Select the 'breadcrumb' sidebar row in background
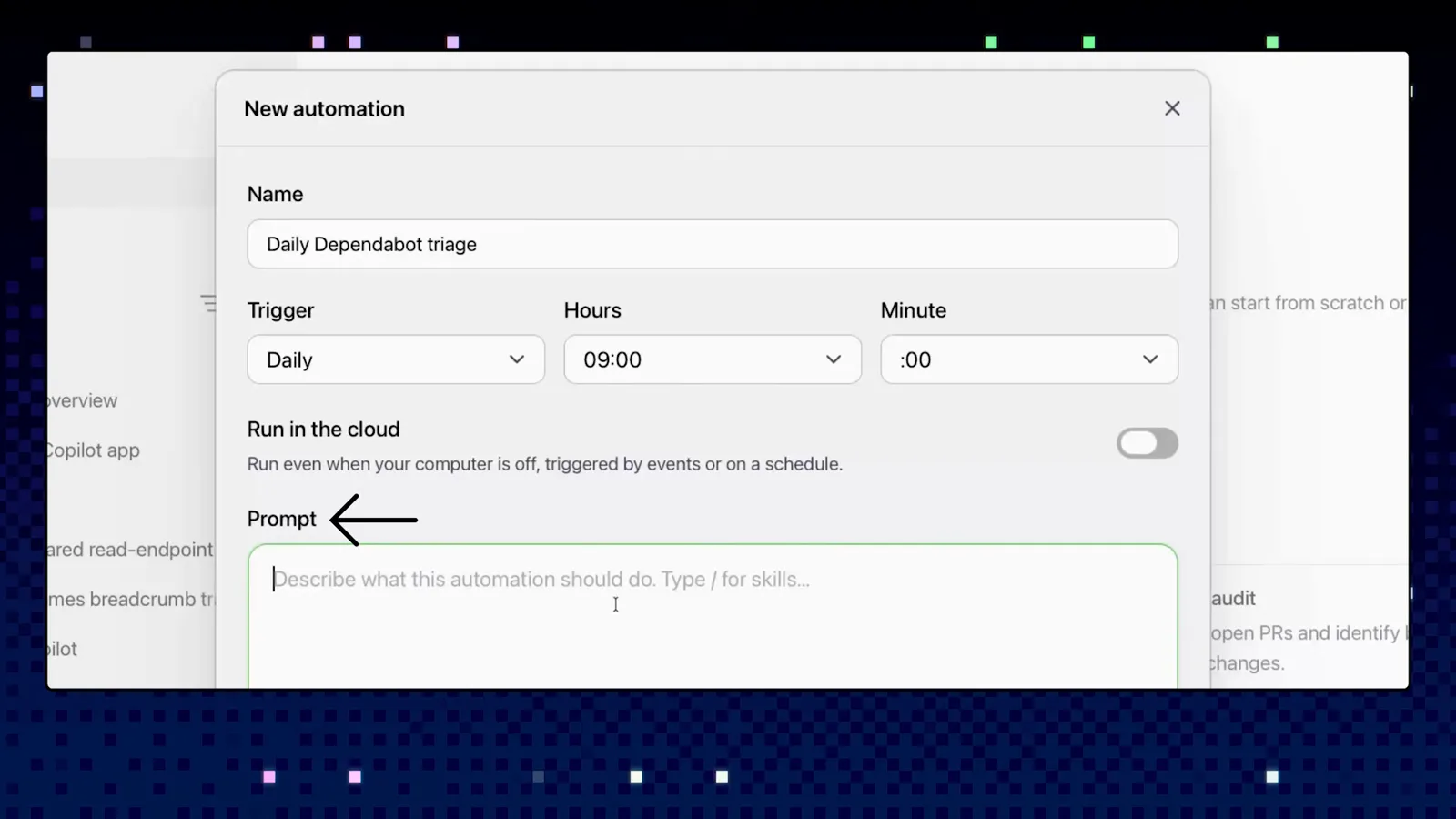 [x=131, y=600]
